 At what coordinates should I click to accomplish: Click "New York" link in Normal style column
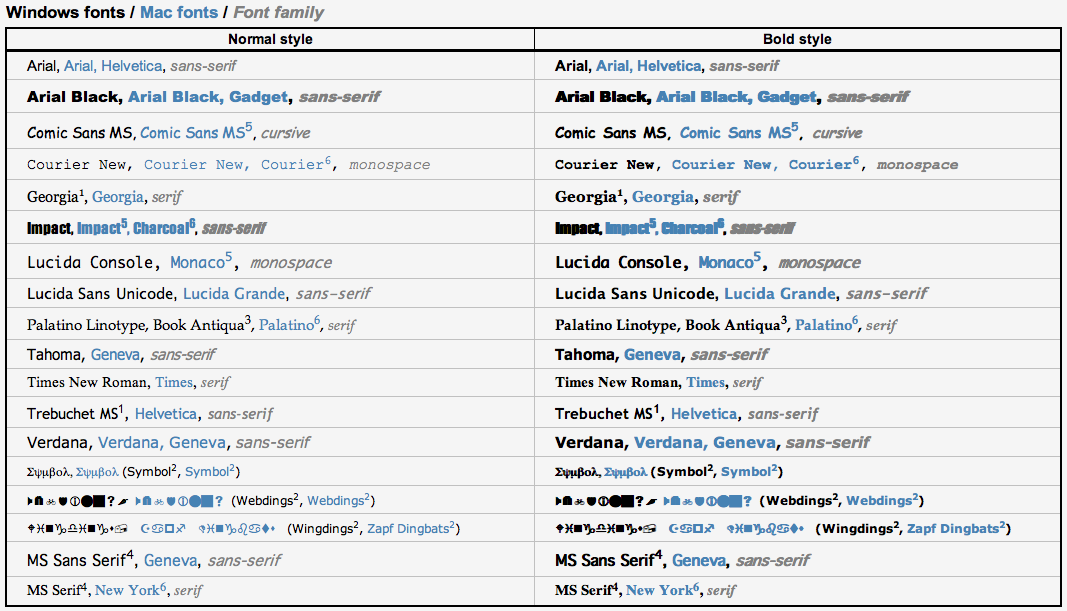pyautogui.click(x=127, y=590)
